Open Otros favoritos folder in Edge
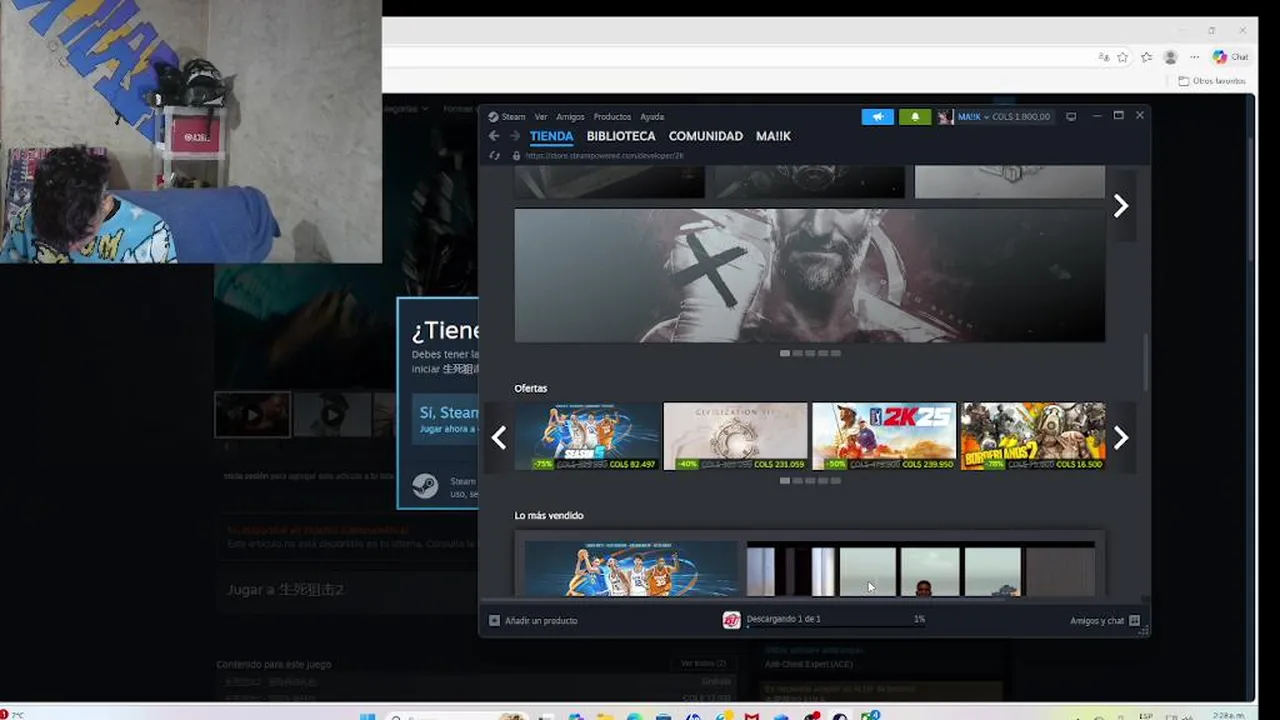Screen dimensions: 1280x720 [x=1212, y=81]
